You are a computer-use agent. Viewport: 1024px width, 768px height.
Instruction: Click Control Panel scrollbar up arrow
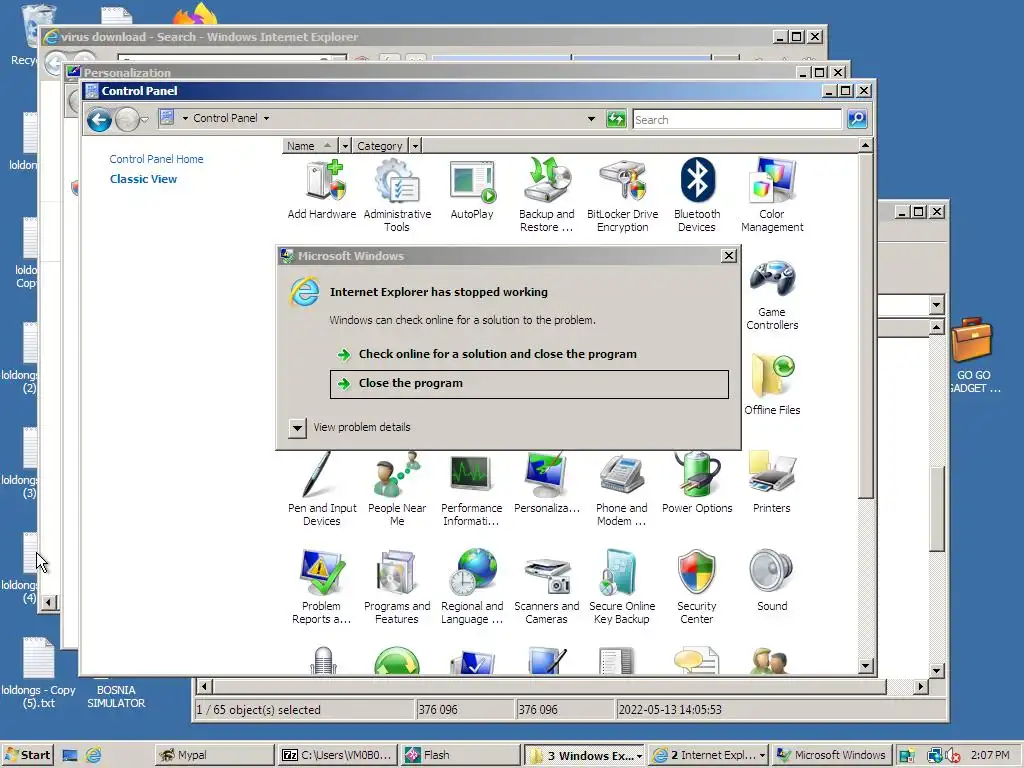point(865,145)
